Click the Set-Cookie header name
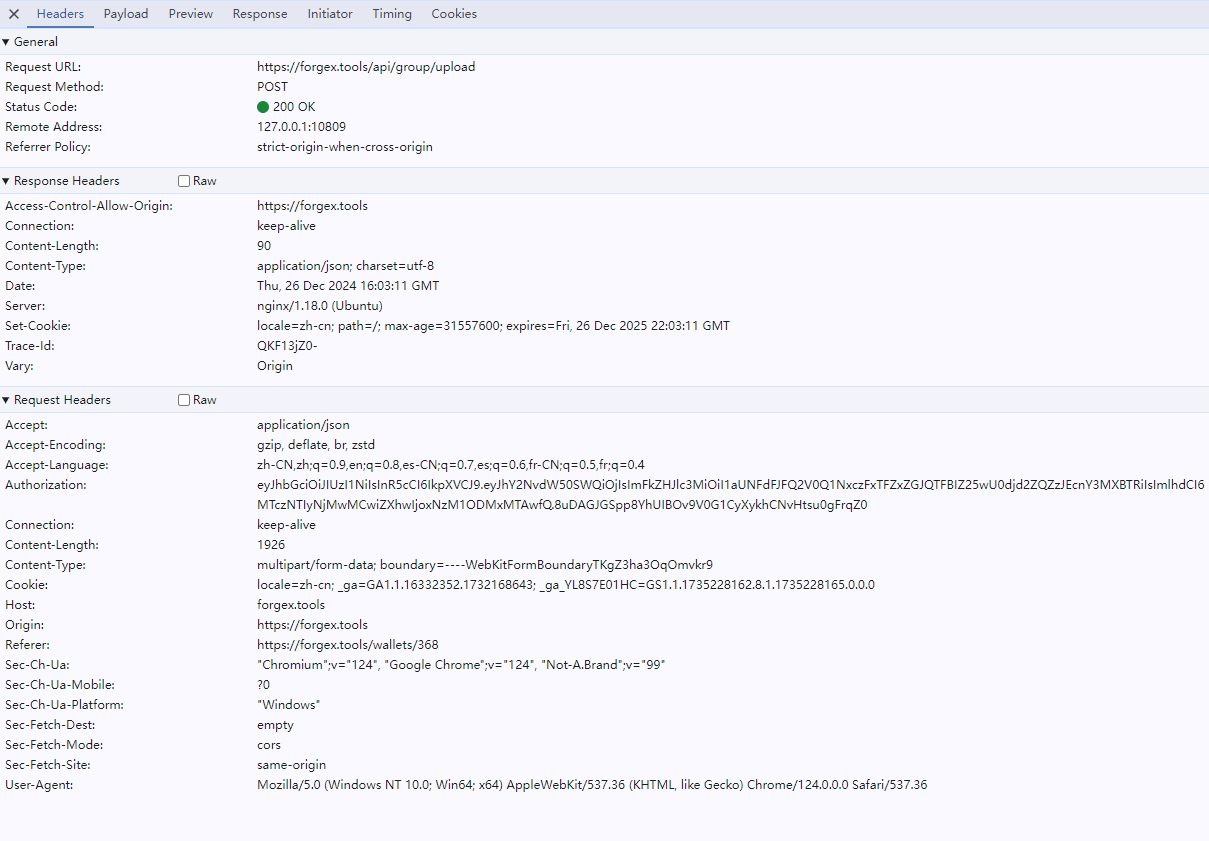 pyautogui.click(x=38, y=326)
